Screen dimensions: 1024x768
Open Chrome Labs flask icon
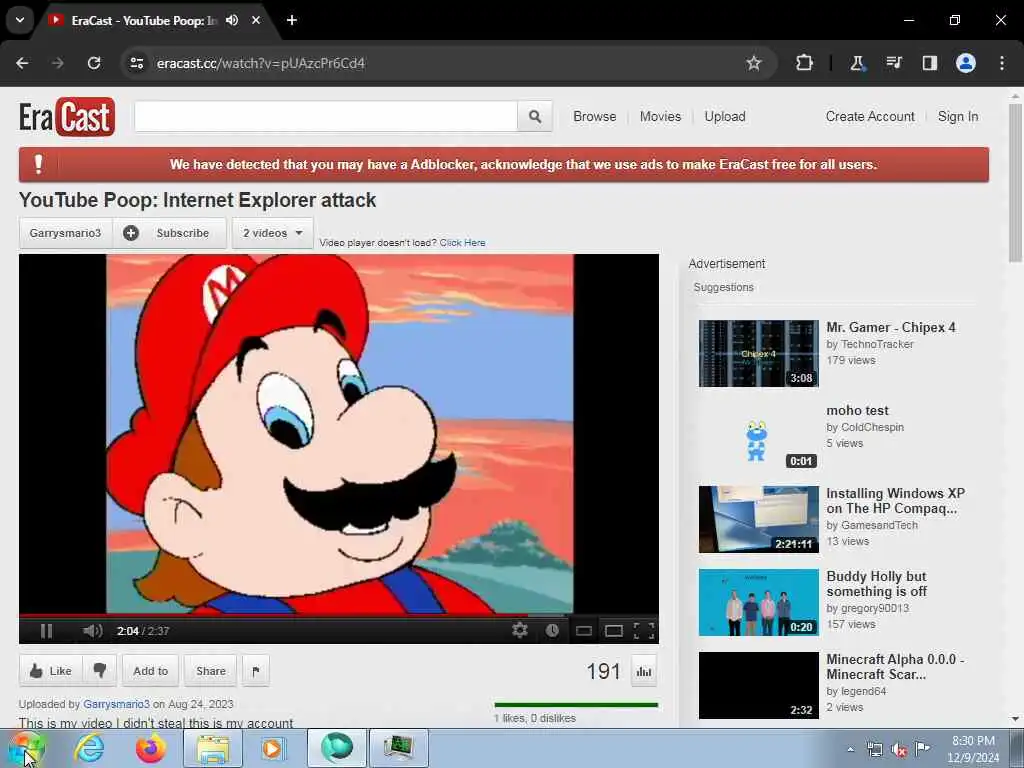[x=857, y=63]
